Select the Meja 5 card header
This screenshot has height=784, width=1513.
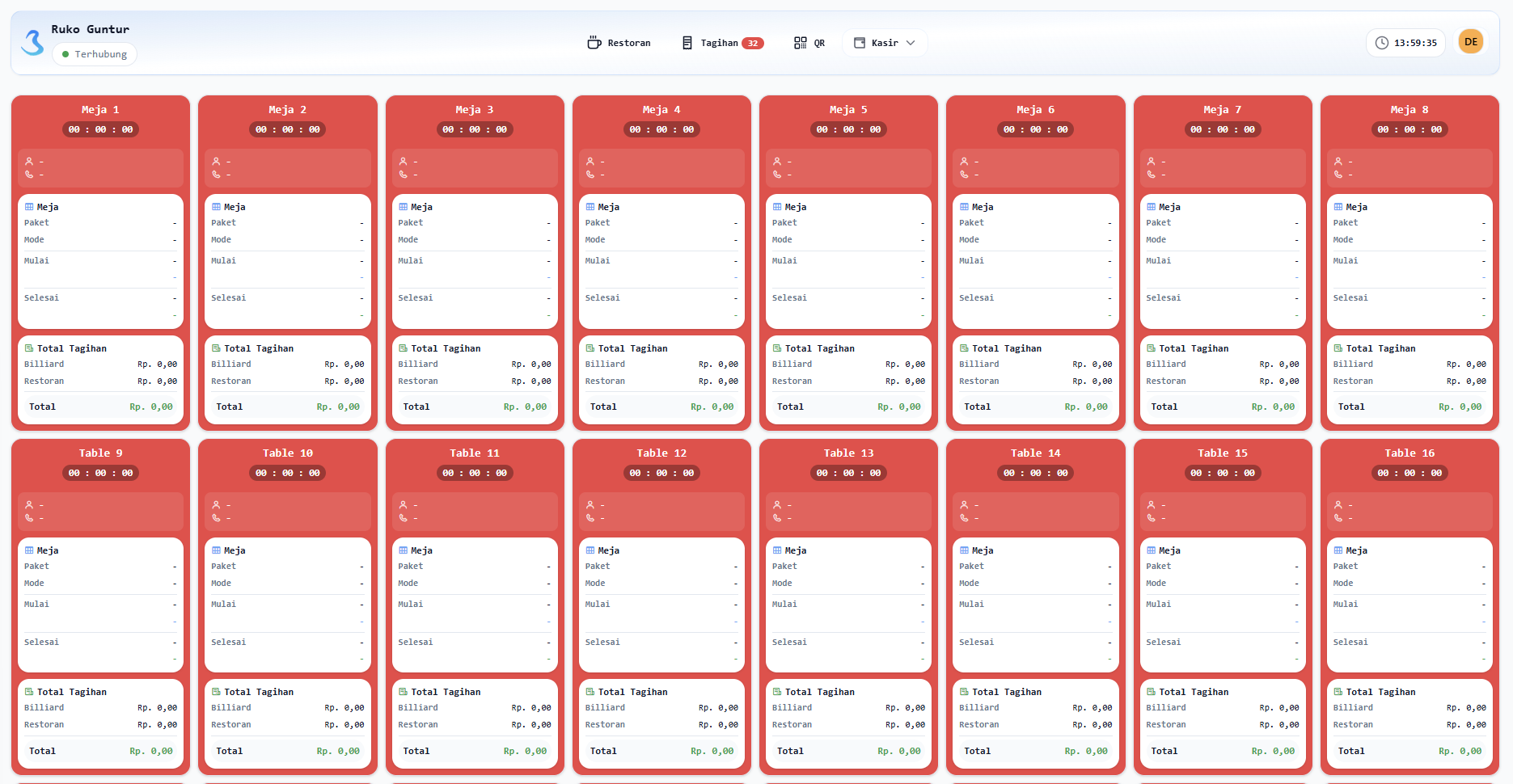[848, 110]
